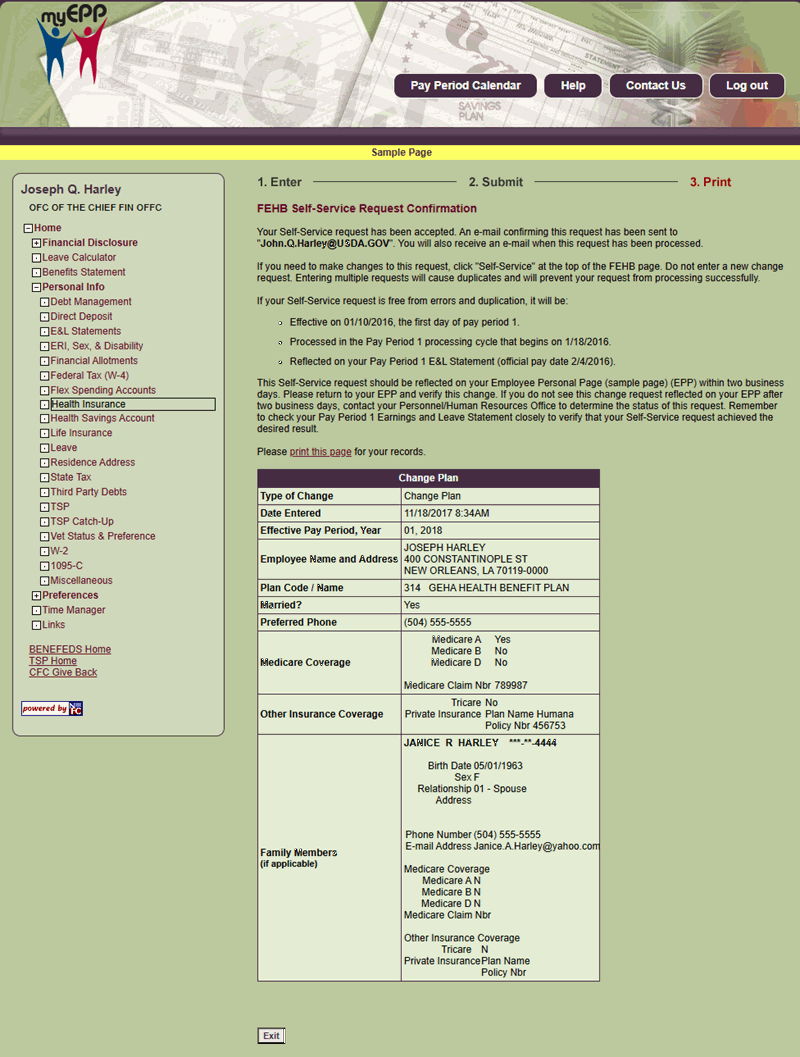The height and width of the screenshot is (1057, 800).
Task: Open Federal Tax (W-4) item
Action: pyautogui.click(x=90, y=376)
